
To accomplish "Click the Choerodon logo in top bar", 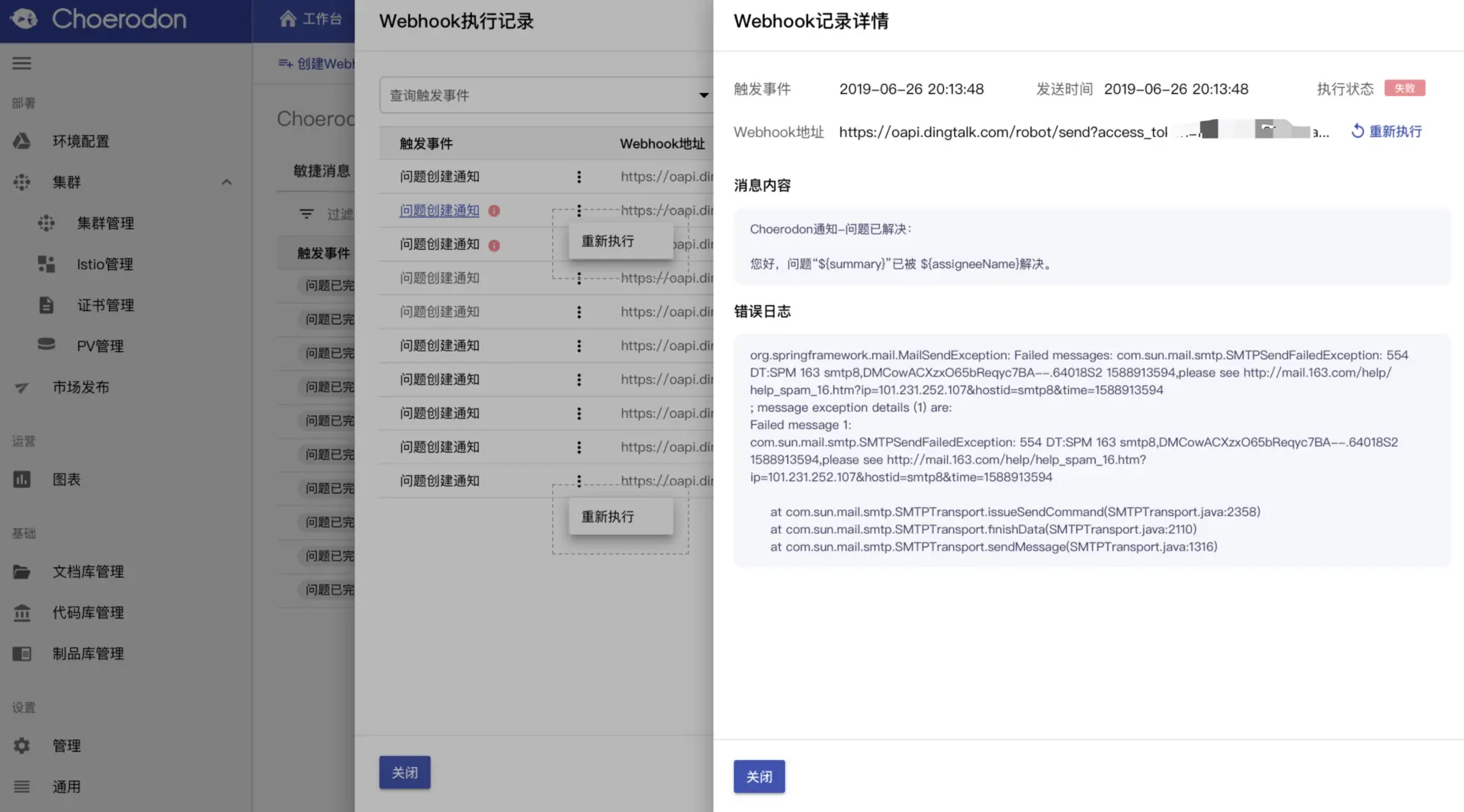I will (x=101, y=19).
